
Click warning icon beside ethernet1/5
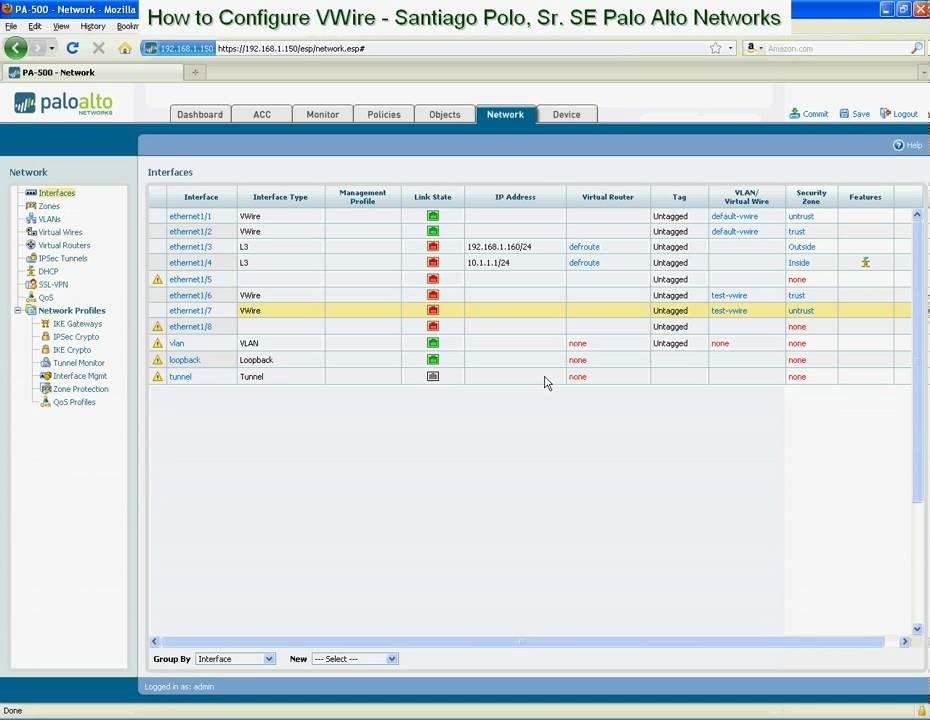(x=157, y=279)
